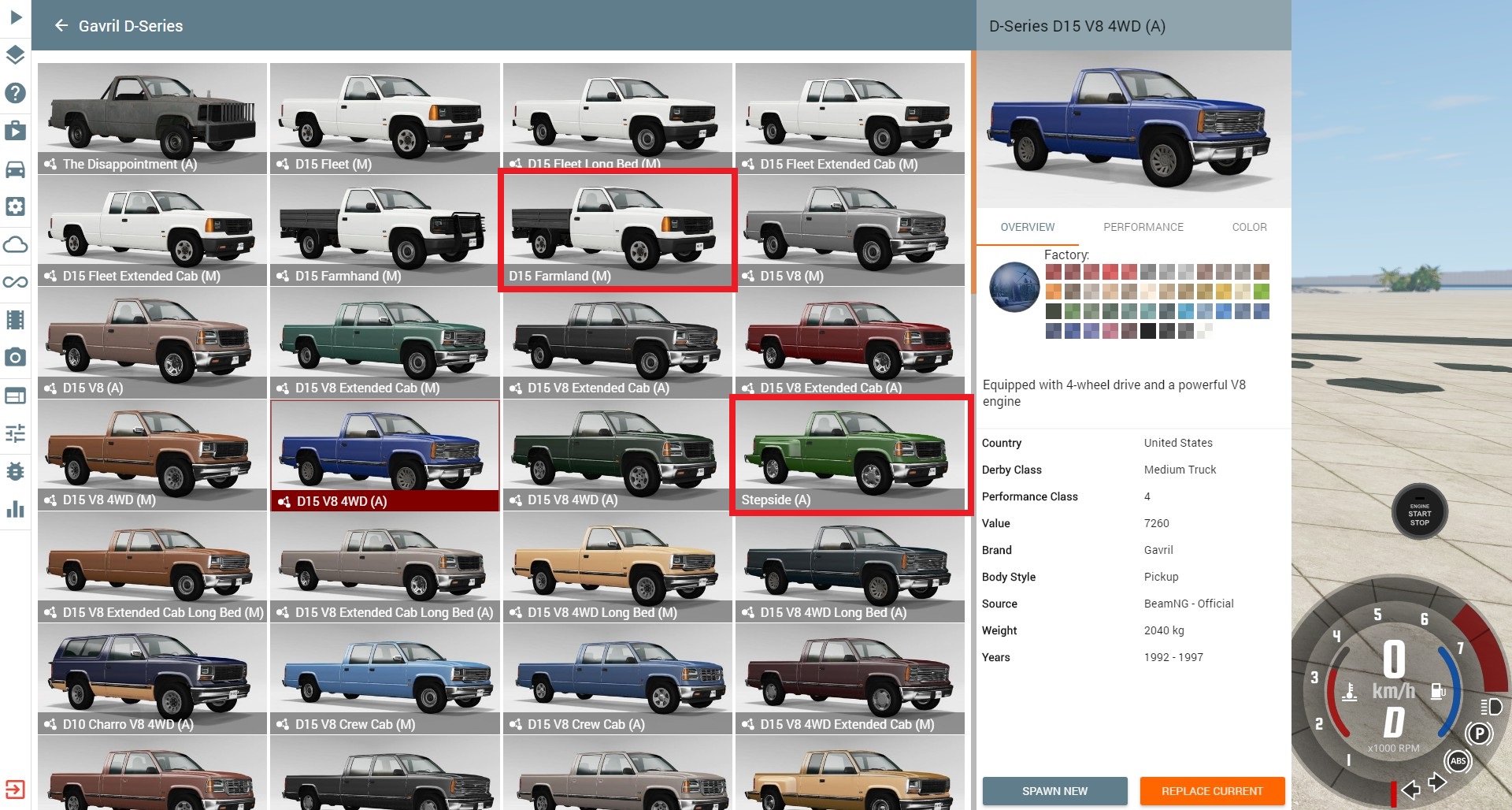
Task: Open the help question mark icon
Action: (x=16, y=93)
